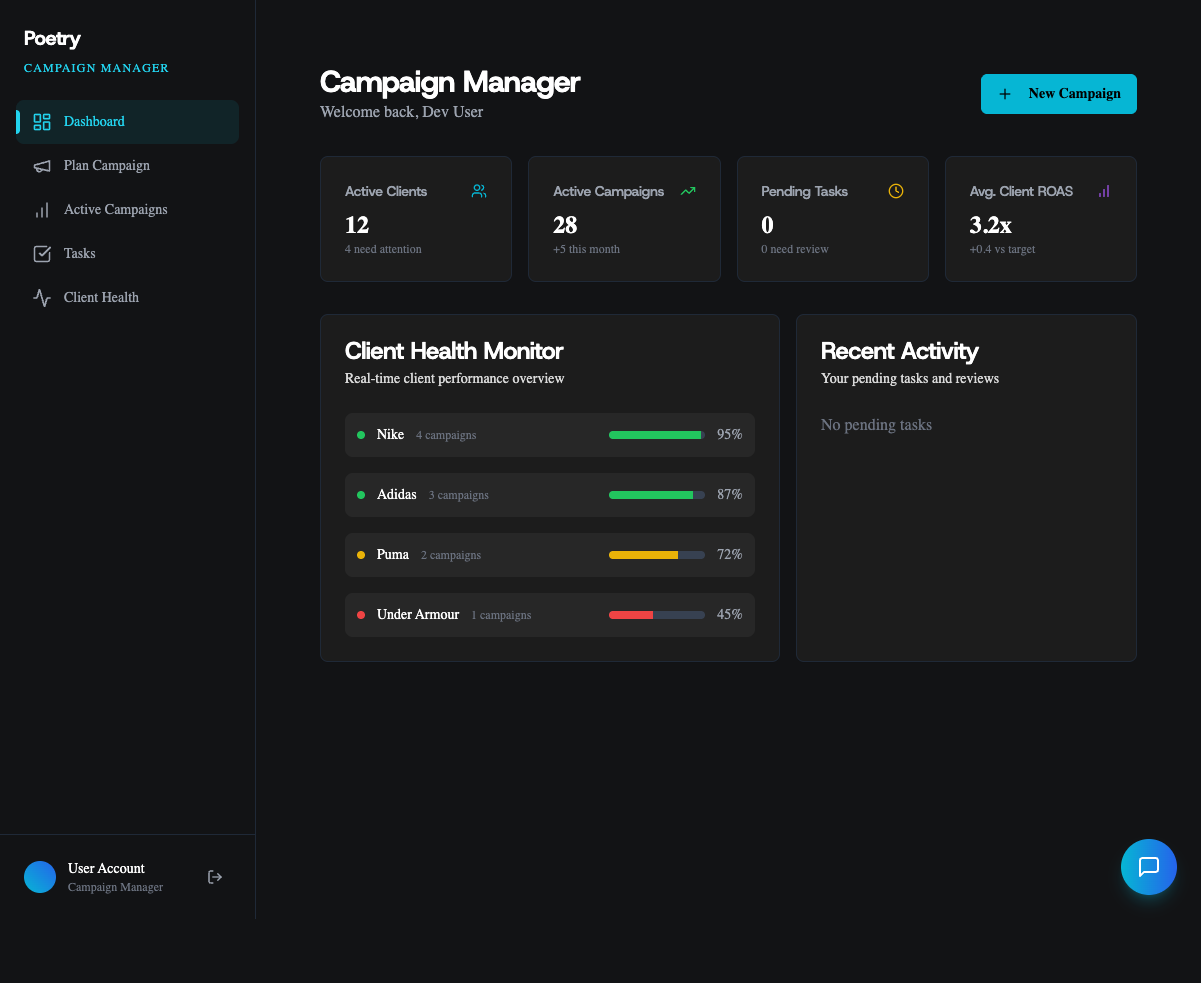Click the Plan Campaign megaphone icon
Viewport: 1201px width, 983px height.
pyautogui.click(x=42, y=165)
